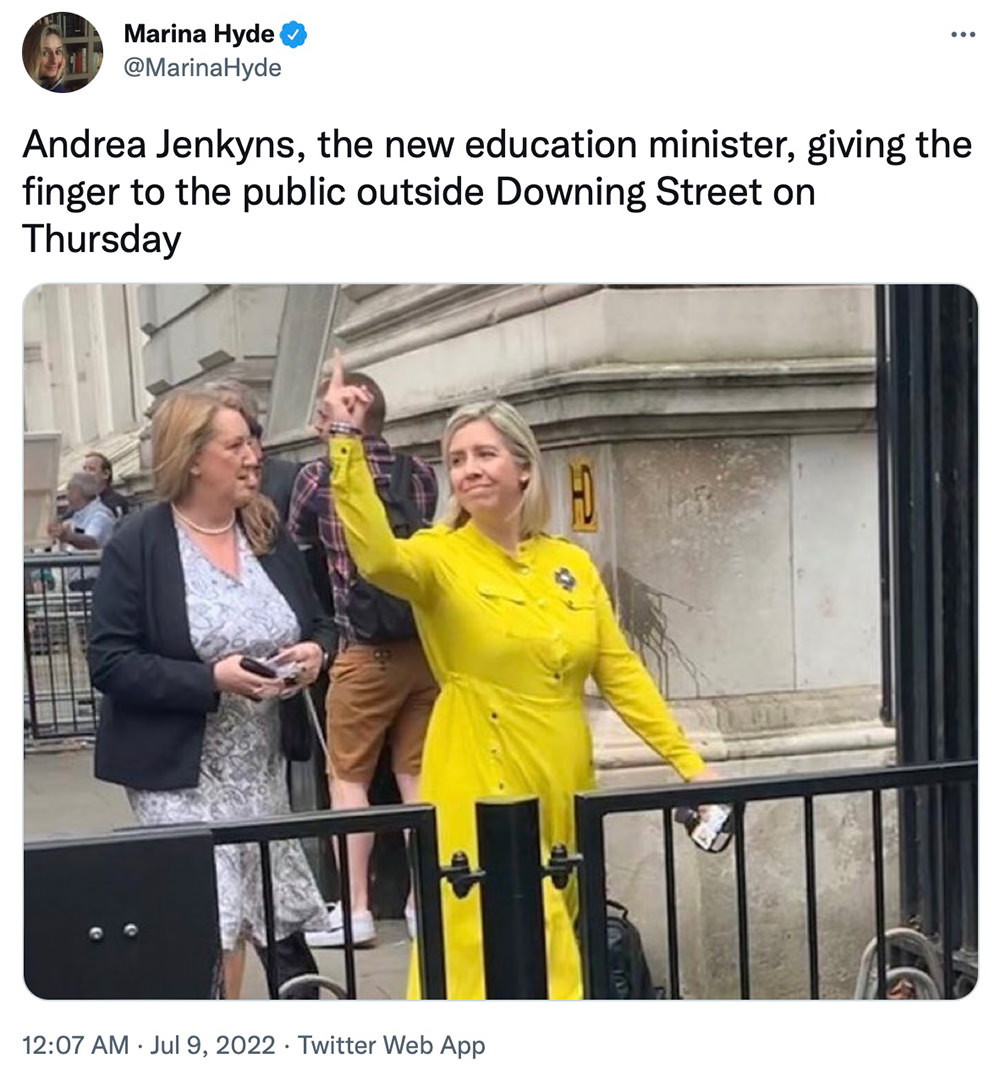
Task: Click the words "Downing Street" in tweet
Action: [628, 192]
